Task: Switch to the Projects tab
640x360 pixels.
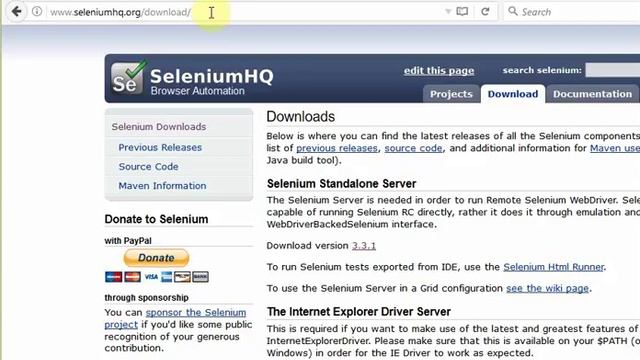Action: pyautogui.click(x=451, y=94)
